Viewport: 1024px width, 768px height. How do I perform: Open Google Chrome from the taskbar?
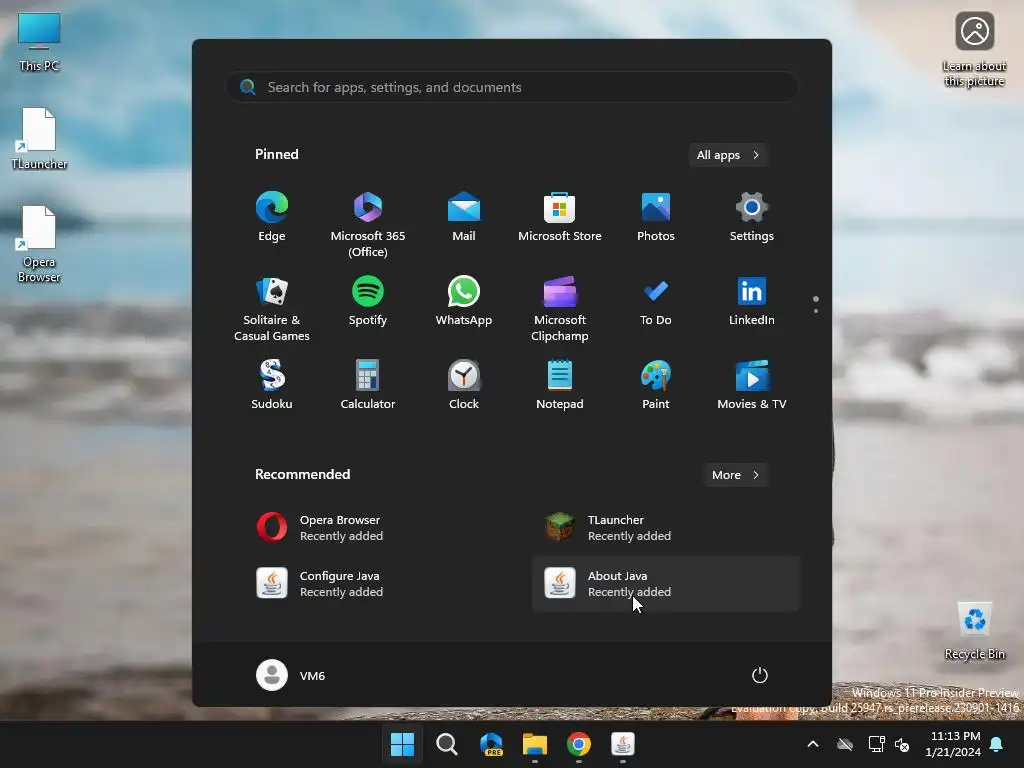tap(579, 744)
